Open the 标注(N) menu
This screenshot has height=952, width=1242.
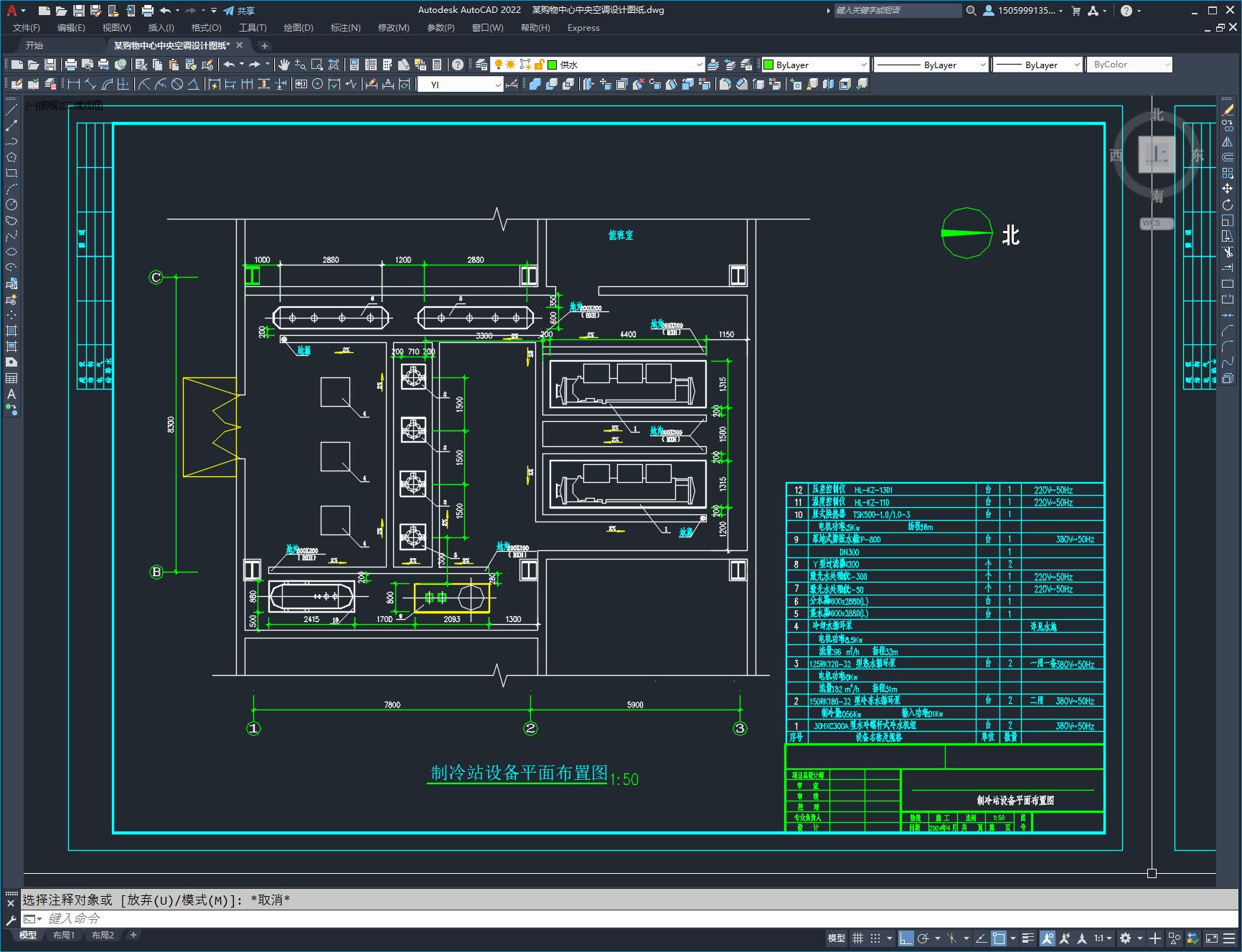[x=345, y=28]
